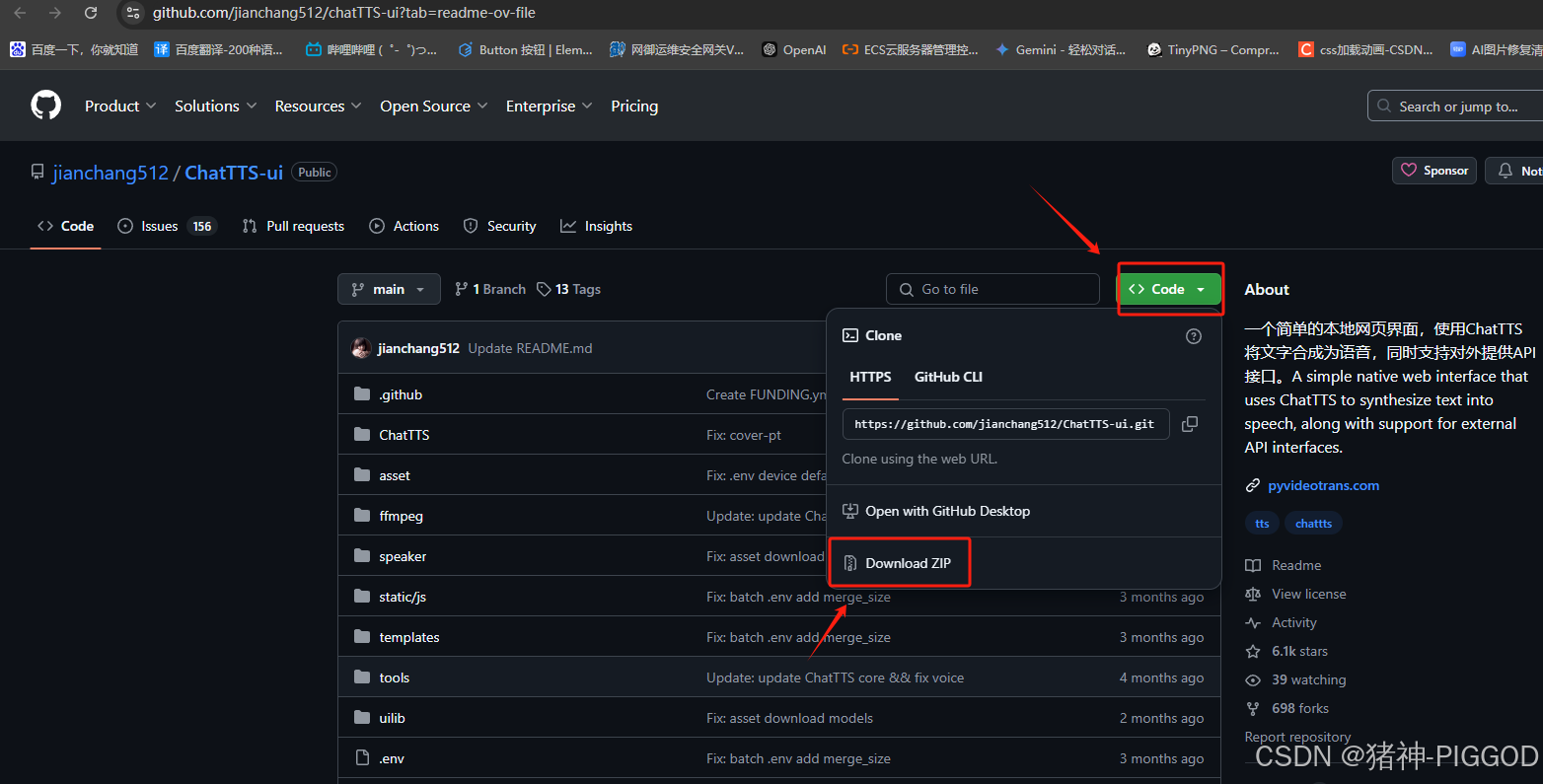Open the Pricing page
This screenshot has width=1543, height=784.
coord(634,106)
